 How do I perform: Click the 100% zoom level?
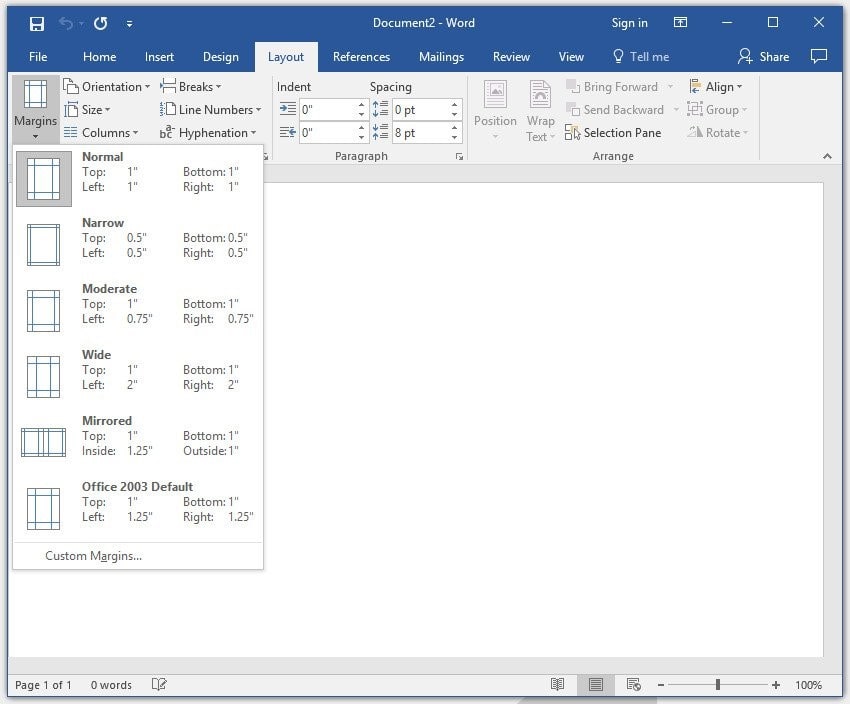pyautogui.click(x=808, y=685)
